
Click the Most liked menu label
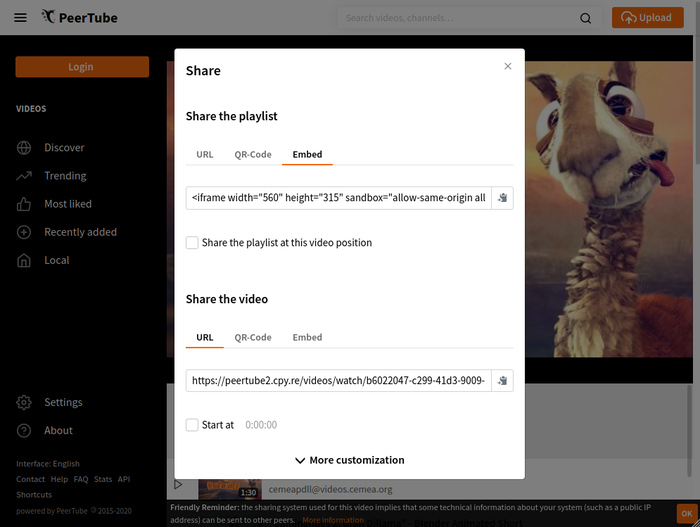(68, 204)
